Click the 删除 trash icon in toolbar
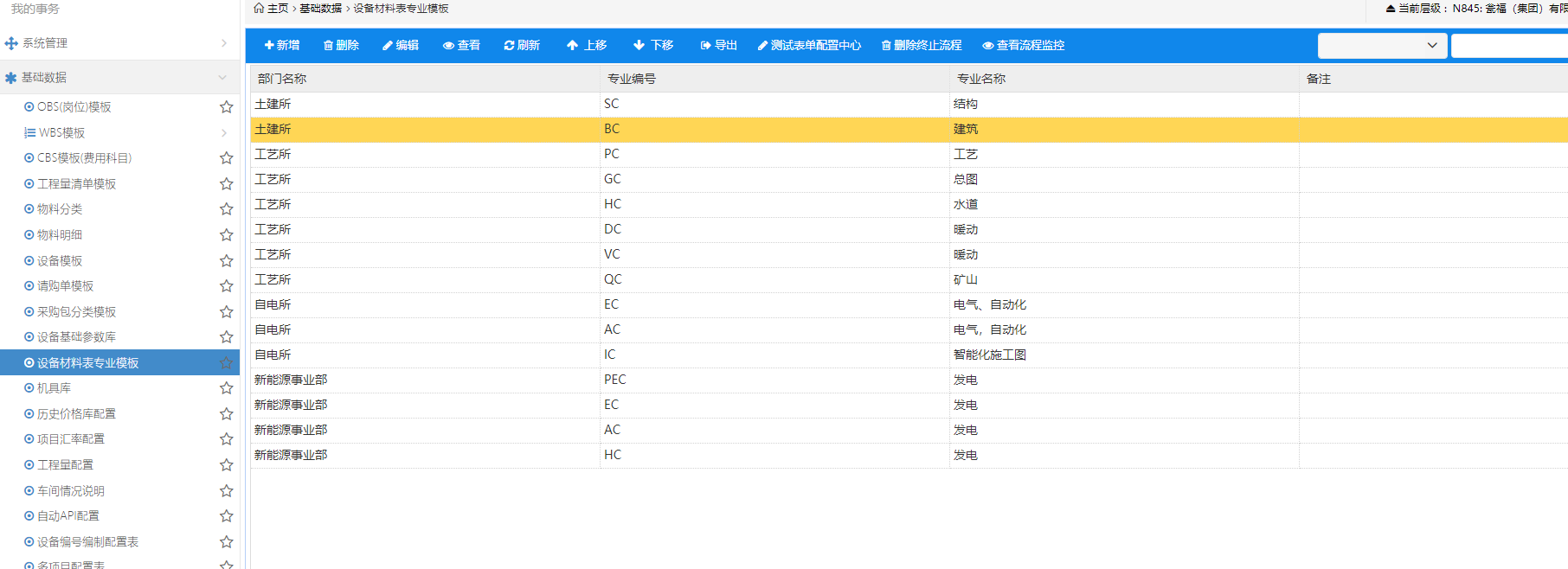This screenshot has width=1568, height=569. [x=328, y=46]
